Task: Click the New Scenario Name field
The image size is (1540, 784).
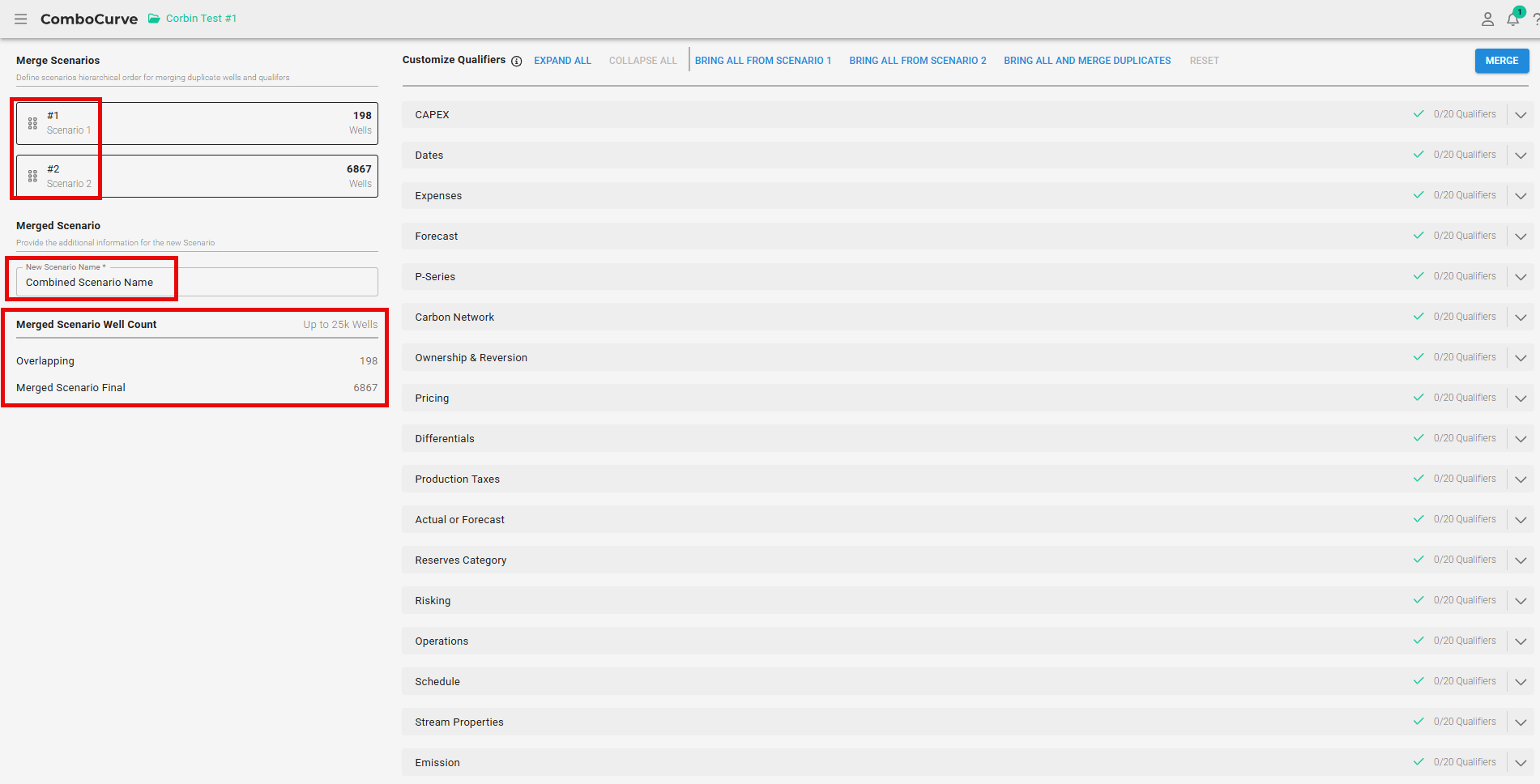Action: [197, 283]
